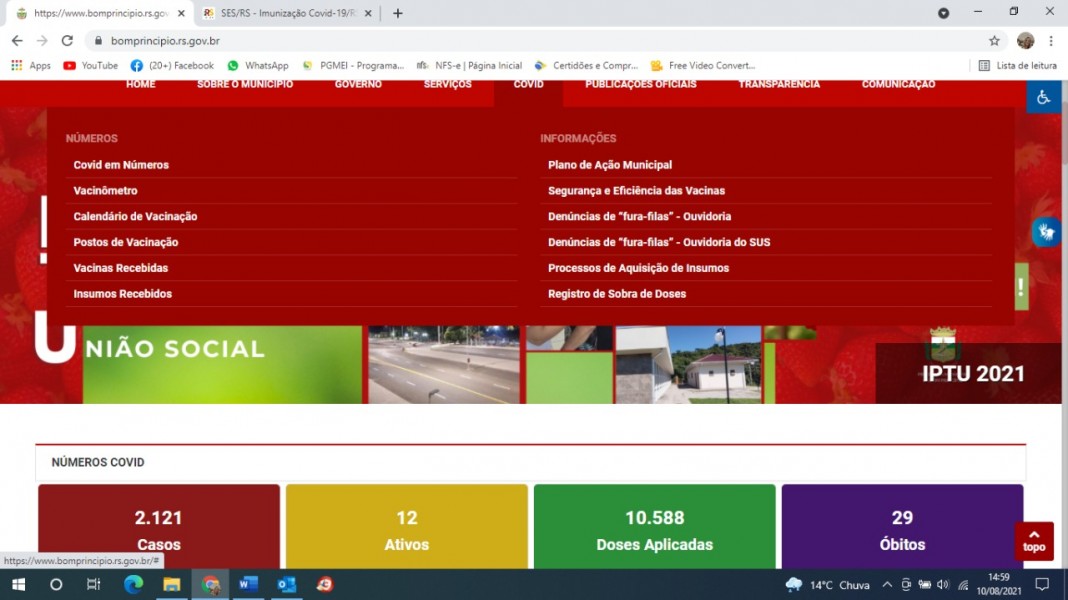The image size is (1068, 600).
Task: Expand the SERVIÇOS navigation menu
Action: (x=447, y=85)
